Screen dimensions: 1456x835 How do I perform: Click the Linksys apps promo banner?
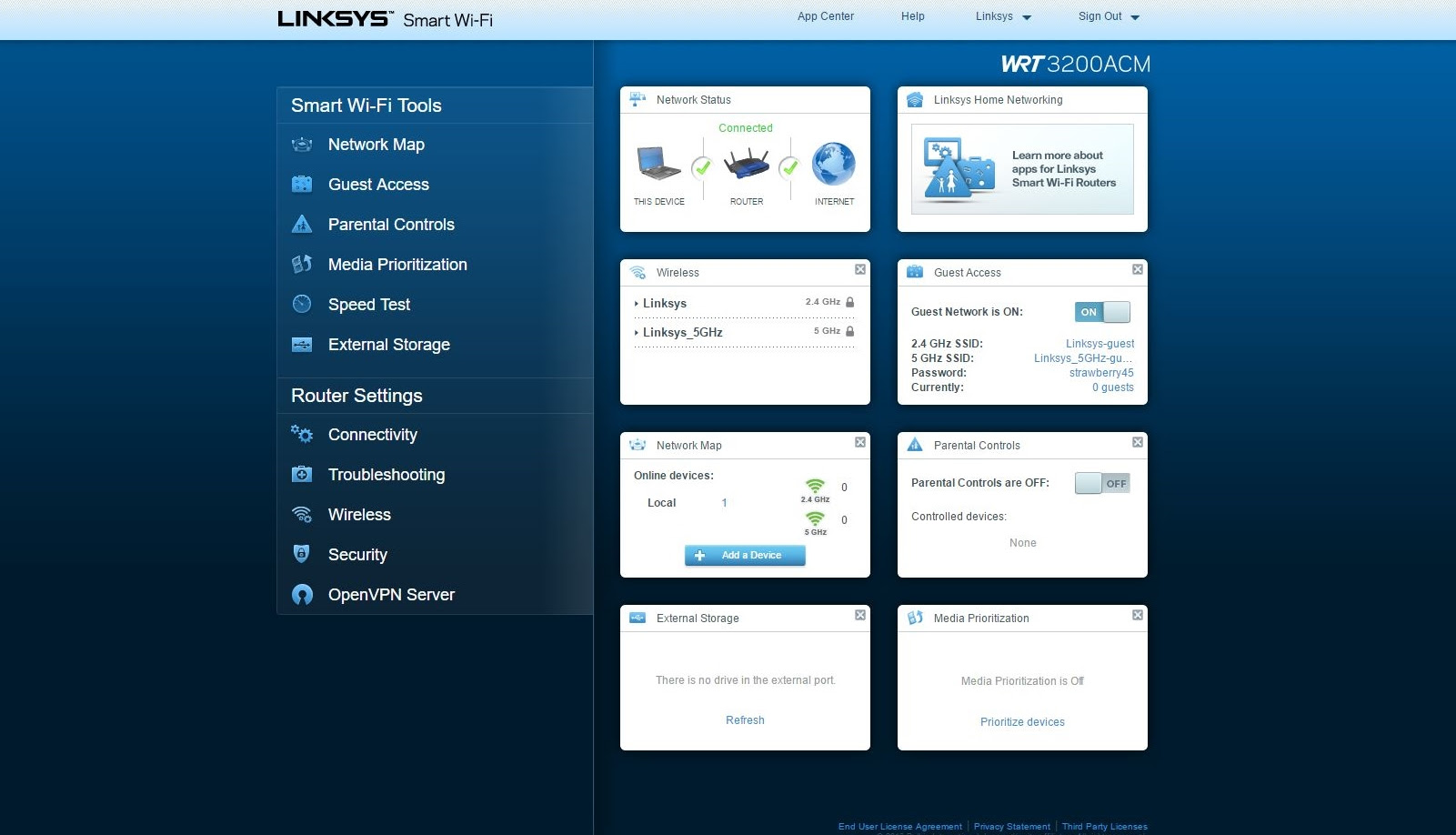pos(1022,169)
